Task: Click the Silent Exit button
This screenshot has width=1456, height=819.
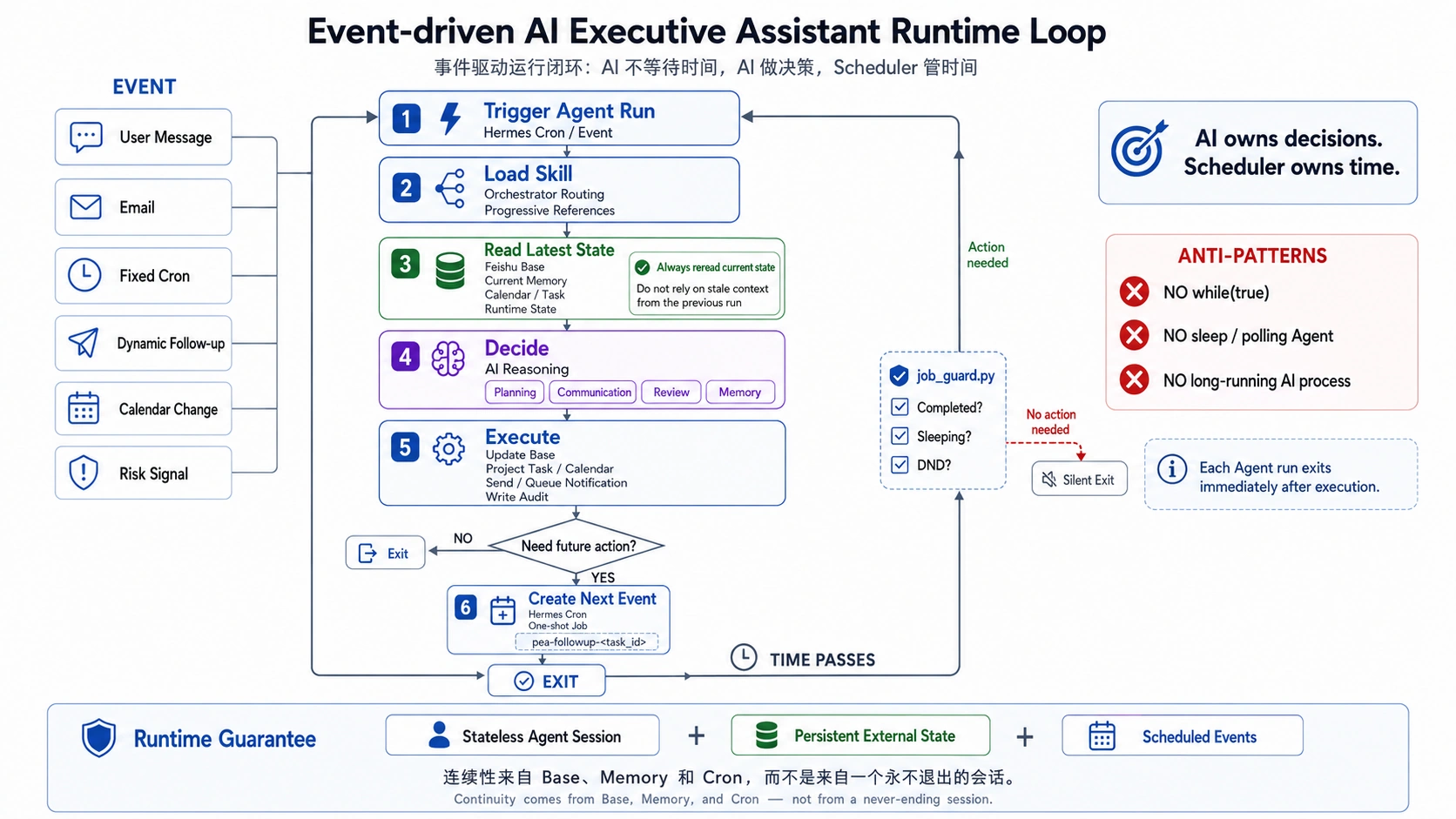Action: pyautogui.click(x=1079, y=480)
